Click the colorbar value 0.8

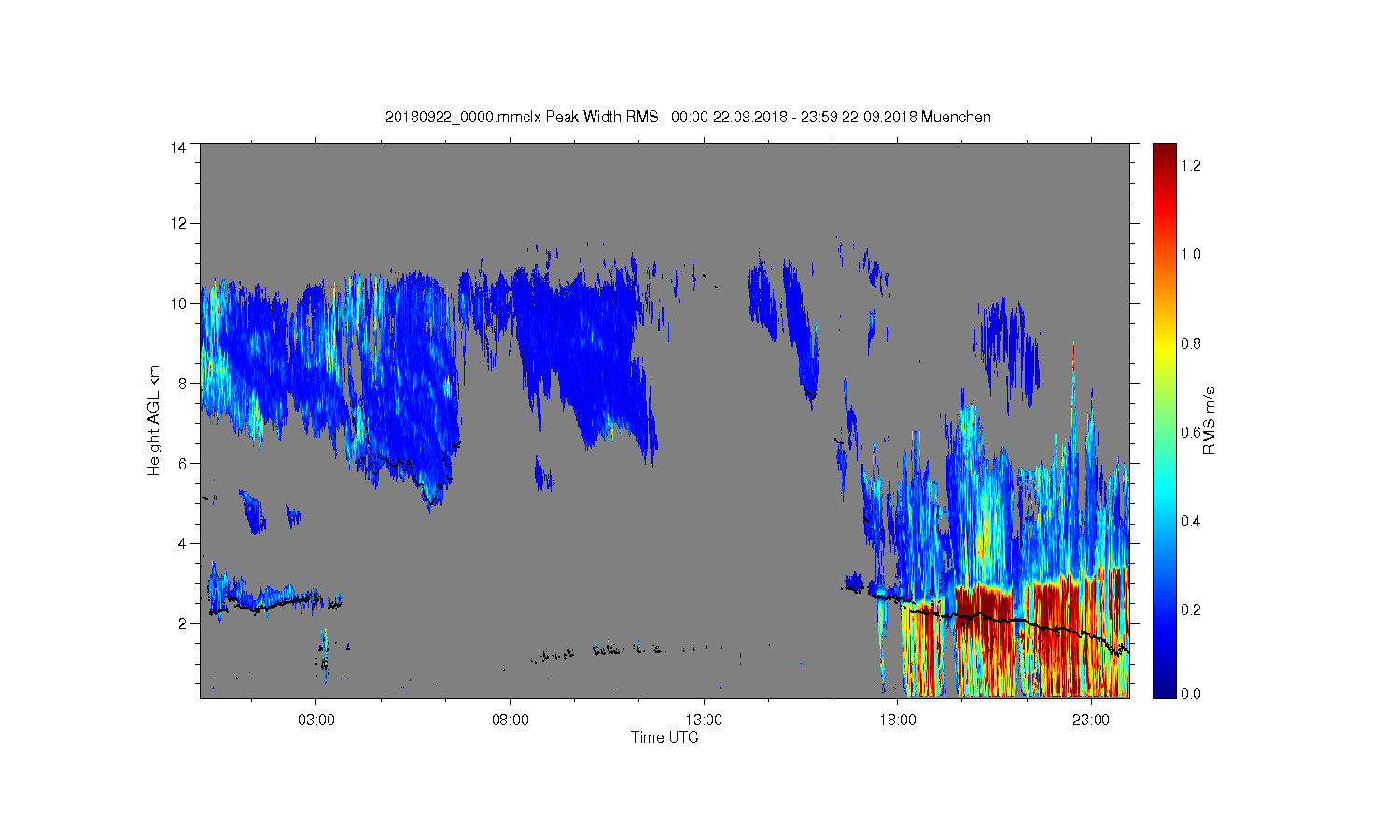pos(1190,343)
